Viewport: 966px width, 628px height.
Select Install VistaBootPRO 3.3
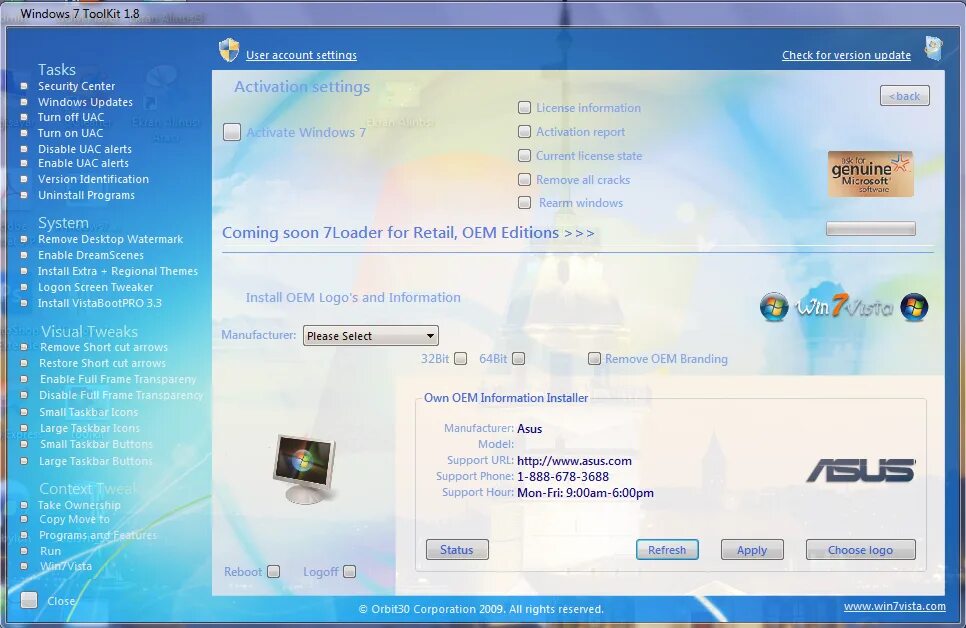point(100,303)
